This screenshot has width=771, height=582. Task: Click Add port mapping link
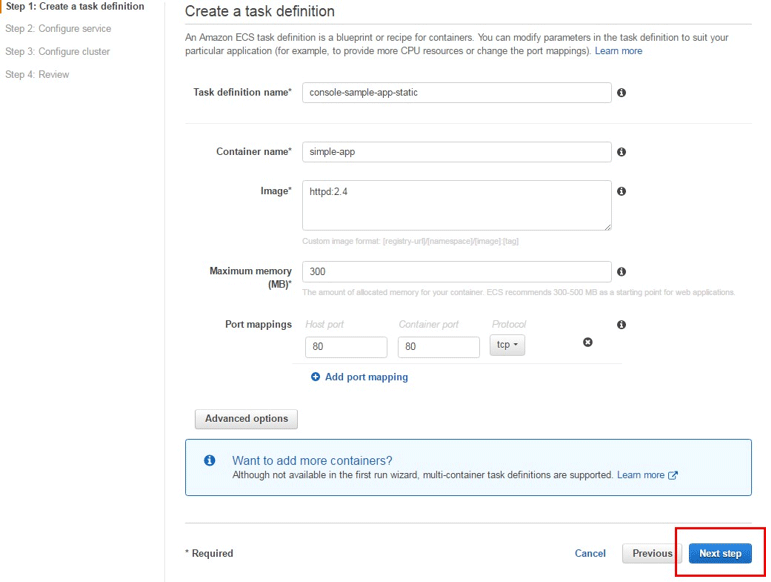click(366, 377)
